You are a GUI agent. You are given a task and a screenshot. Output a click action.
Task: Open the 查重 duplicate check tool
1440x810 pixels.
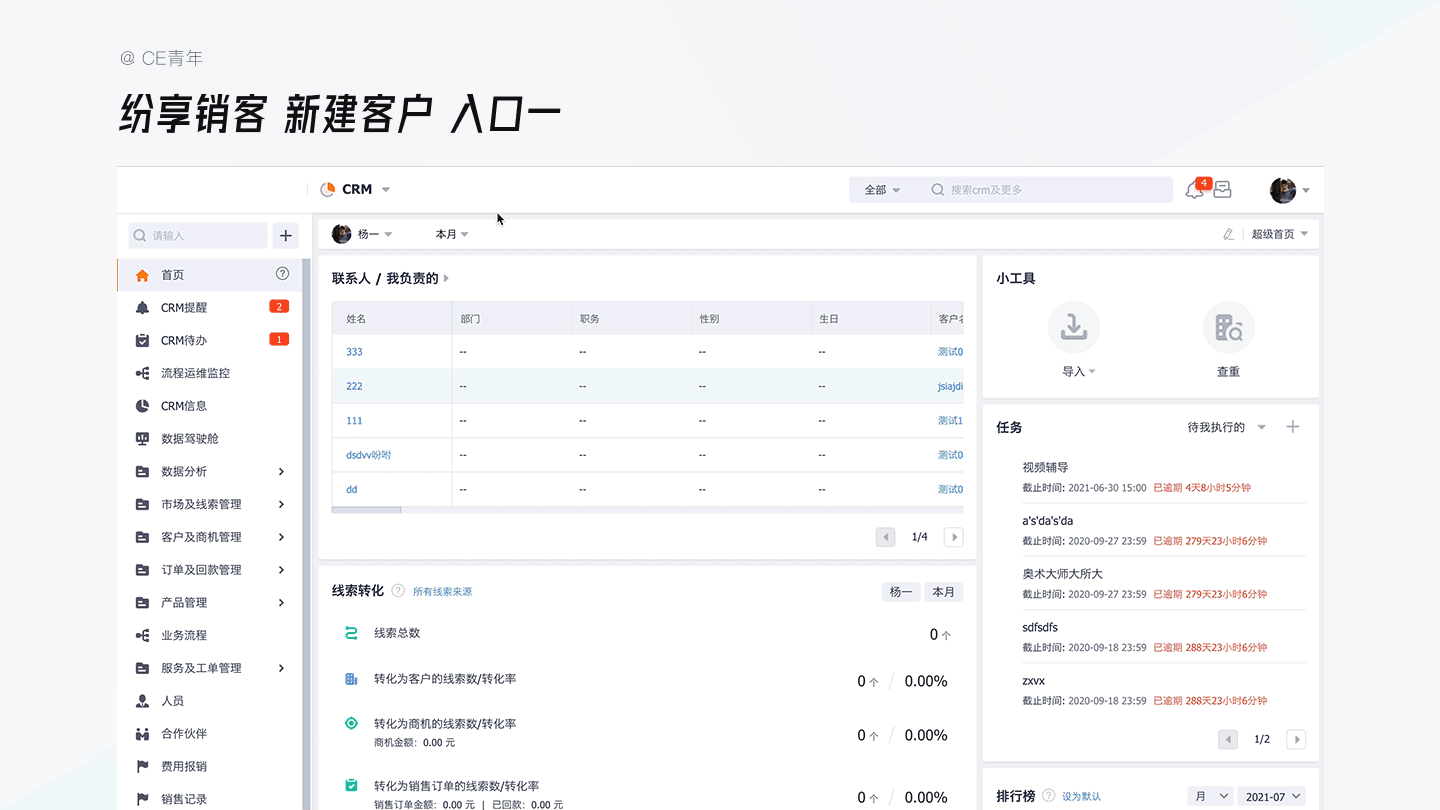pyautogui.click(x=1228, y=327)
